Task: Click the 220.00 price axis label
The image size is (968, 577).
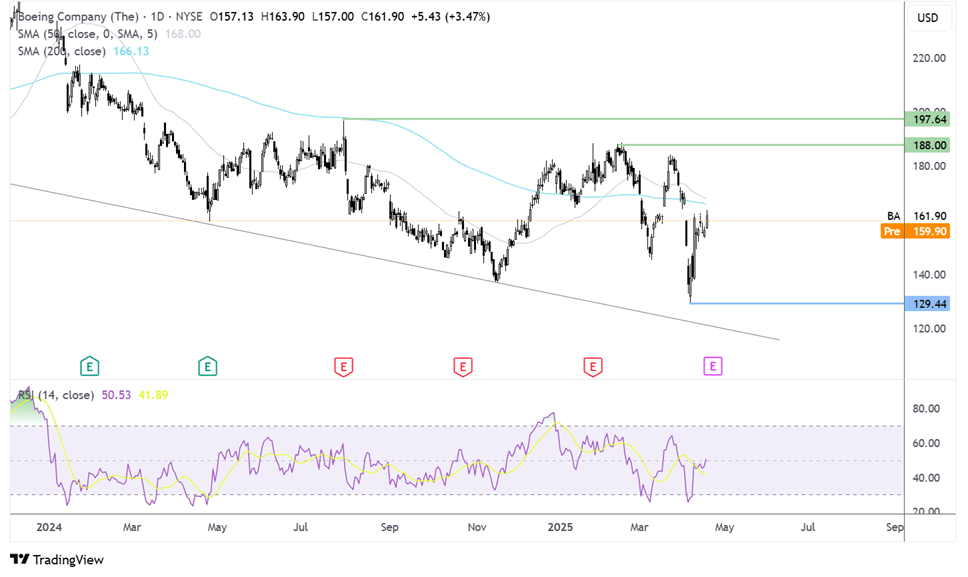Action: click(x=929, y=58)
